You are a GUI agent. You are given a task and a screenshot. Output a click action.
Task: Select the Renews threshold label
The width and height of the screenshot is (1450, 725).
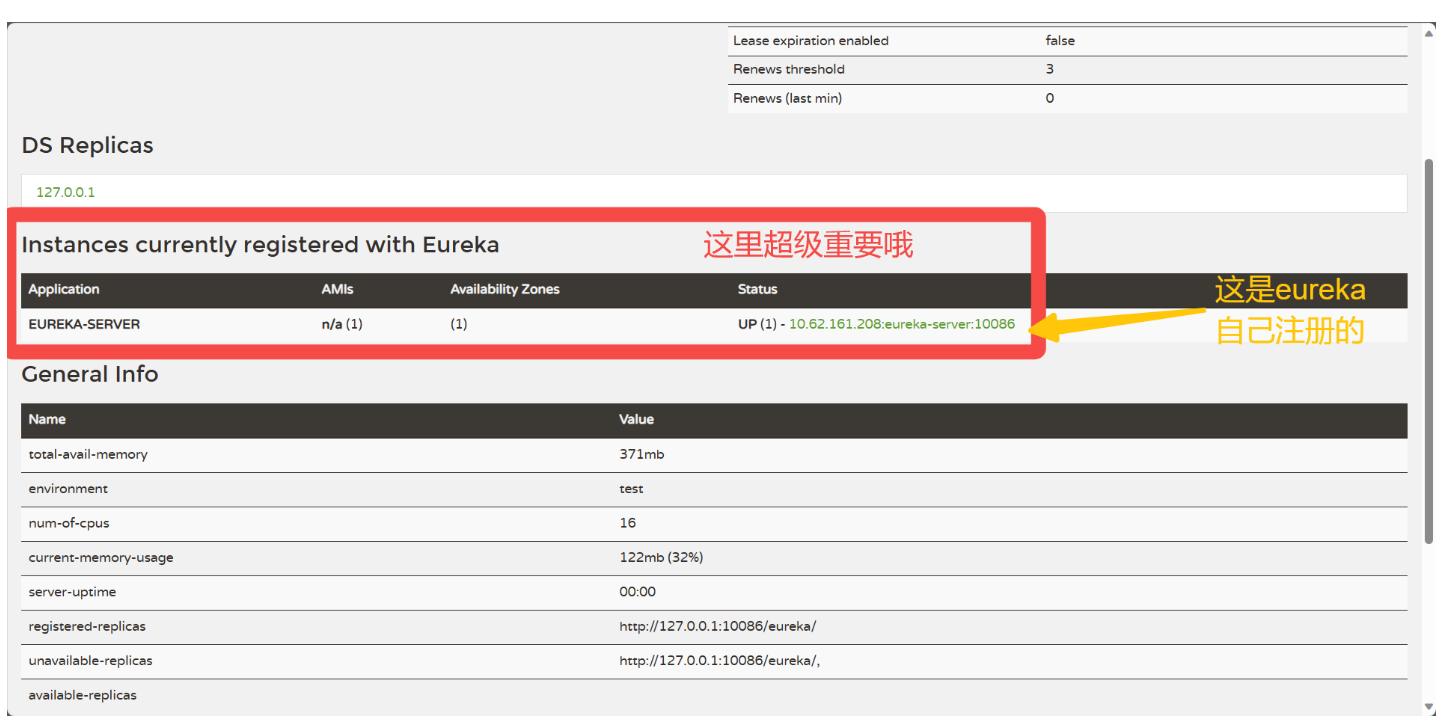point(789,69)
